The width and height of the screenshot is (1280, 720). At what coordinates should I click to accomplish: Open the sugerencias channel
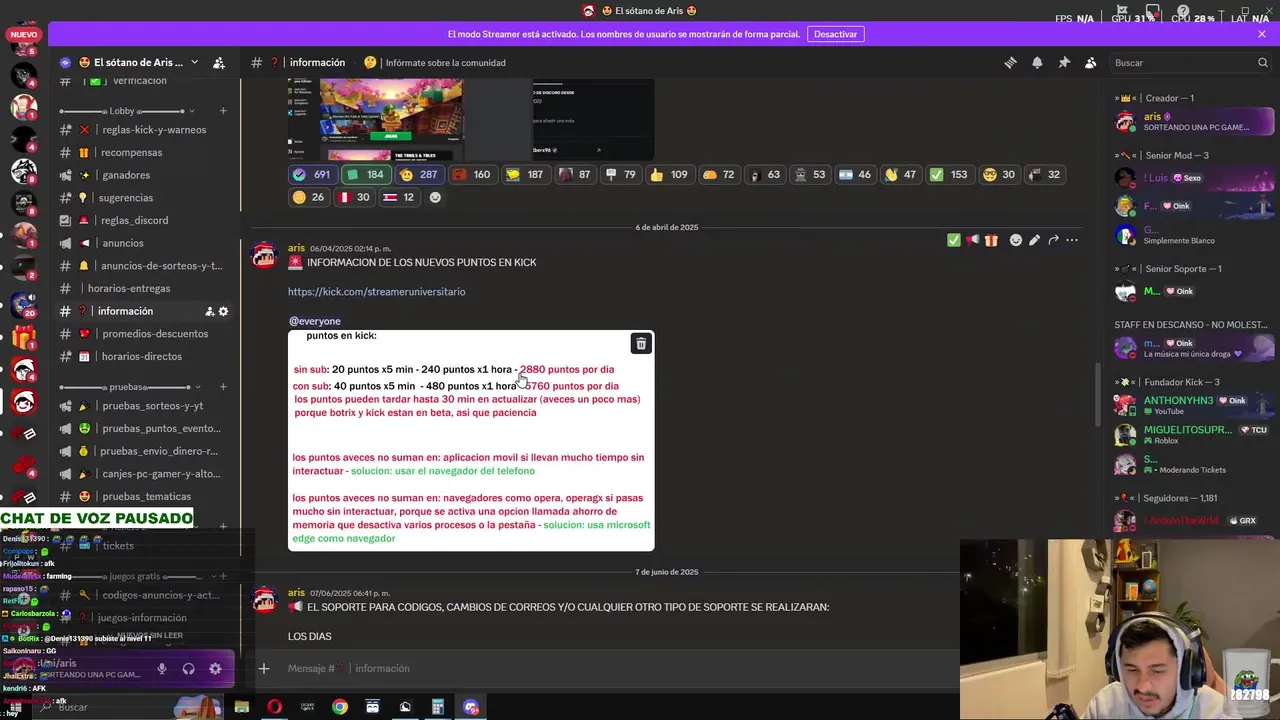pyautogui.click(x=145, y=198)
